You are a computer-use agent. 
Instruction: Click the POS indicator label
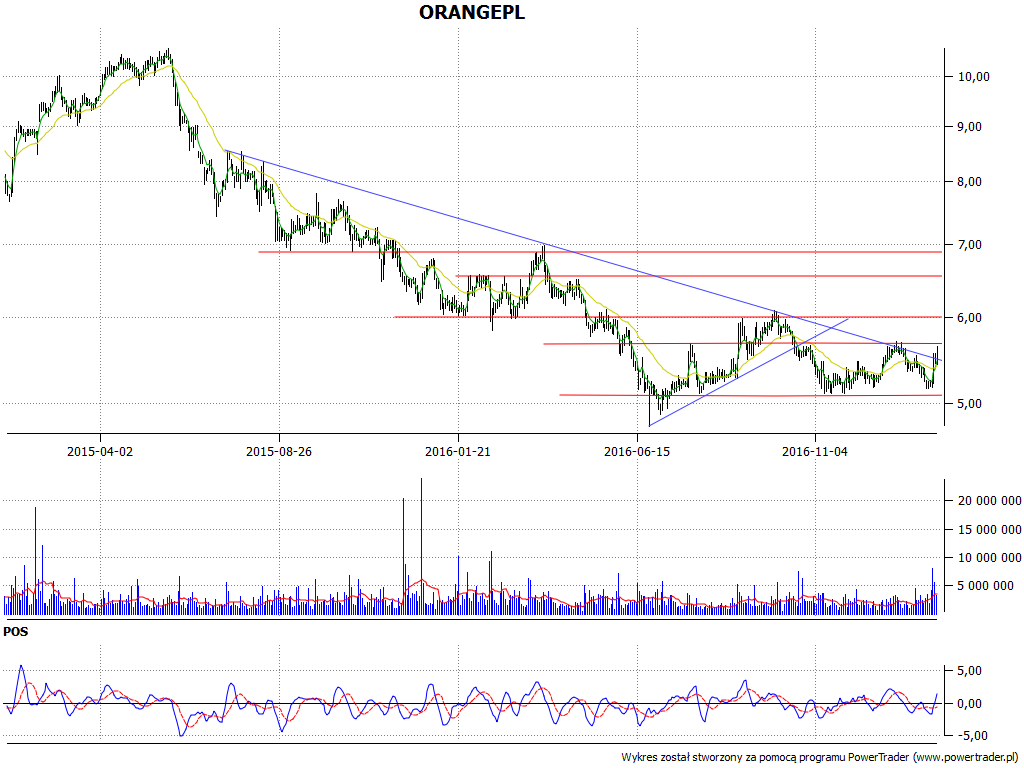pyautogui.click(x=16, y=632)
